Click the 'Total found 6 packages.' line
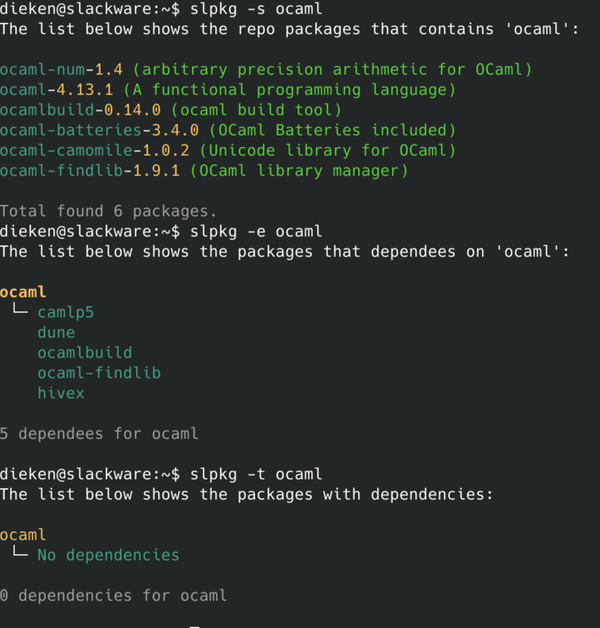This screenshot has width=600, height=628. (x=108, y=211)
